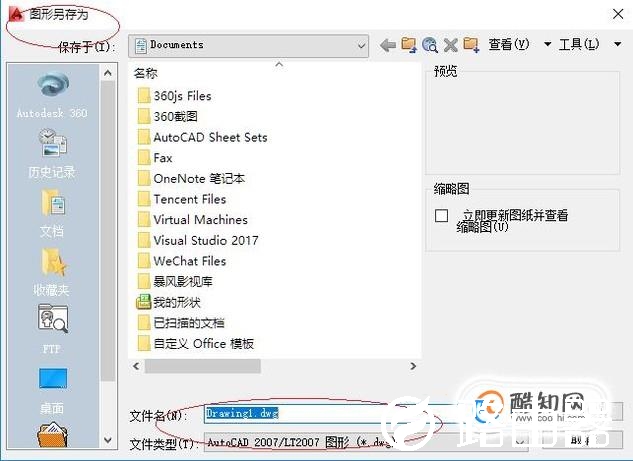Toggle 立即更新图纸并查看缩略图 checkbox
The height and width of the screenshot is (461, 633).
click(441, 216)
